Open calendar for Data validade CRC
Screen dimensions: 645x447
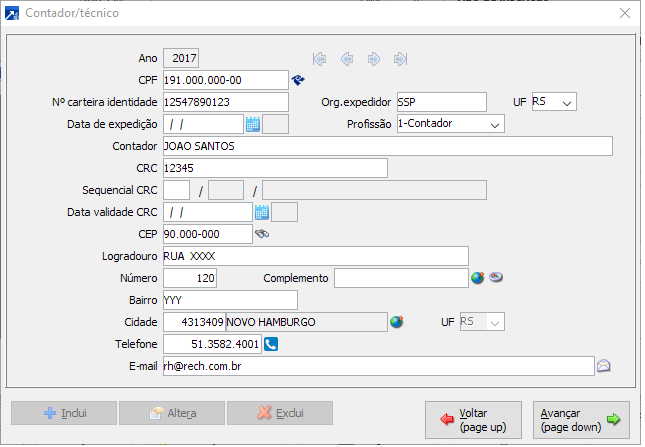tap(262, 212)
